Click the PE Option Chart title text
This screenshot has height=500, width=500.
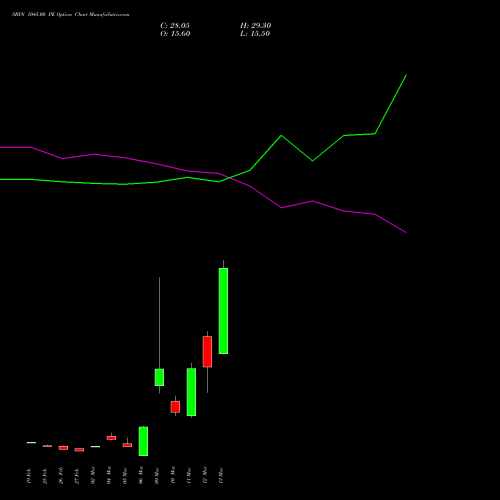[x=71, y=14]
